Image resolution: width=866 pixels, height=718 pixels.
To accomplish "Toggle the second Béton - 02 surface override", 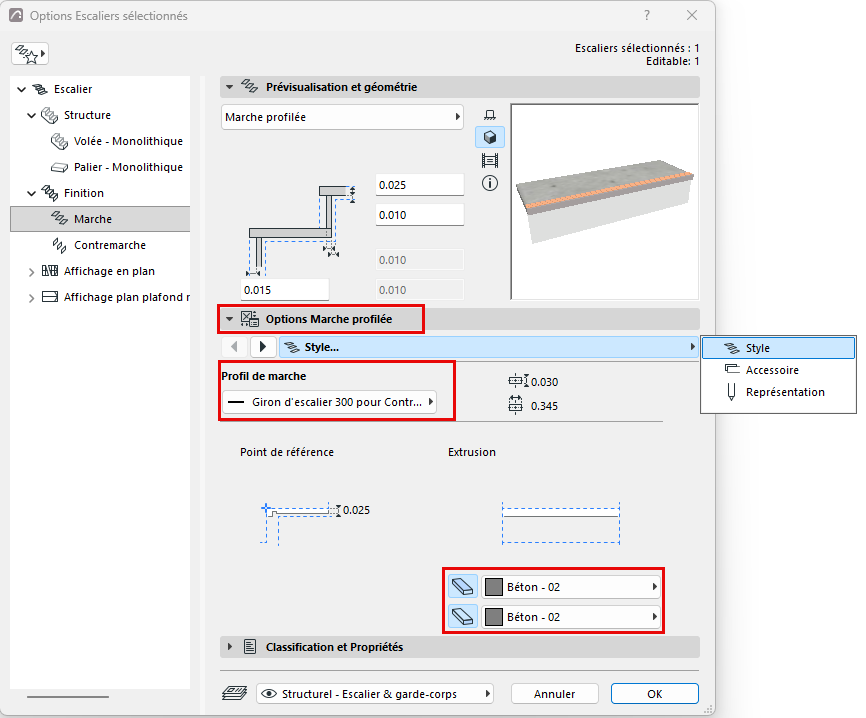I will tap(462, 616).
